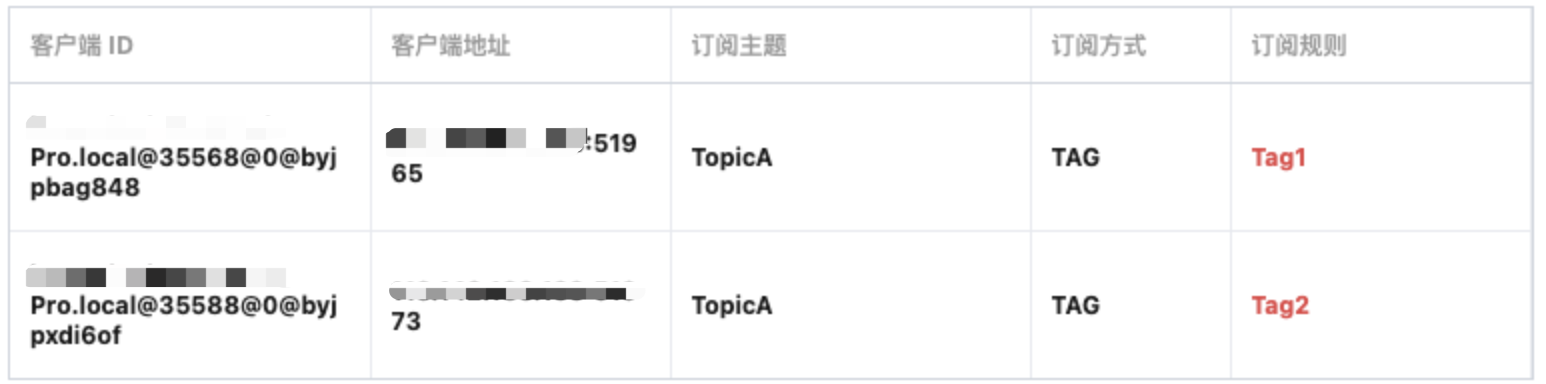The width and height of the screenshot is (1546, 384).
Task: Click the 订阅方式 column header
Action: point(1099,47)
